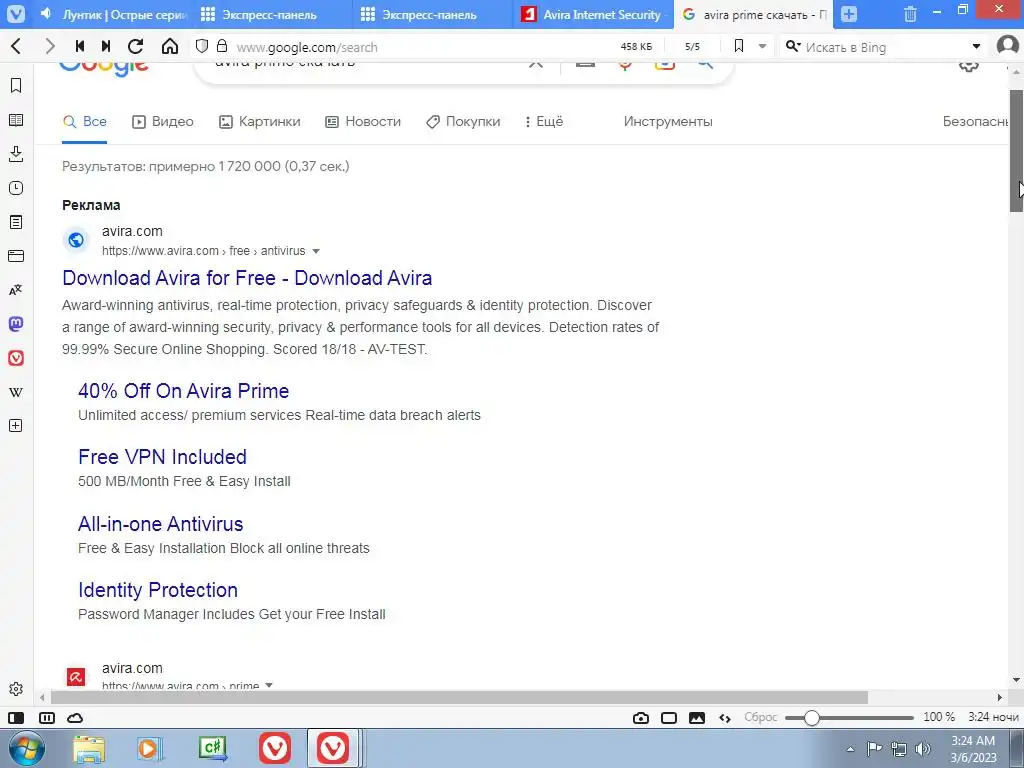The height and width of the screenshot is (768, 1024).
Task: Open the Windows Start menu
Action: (x=27, y=748)
